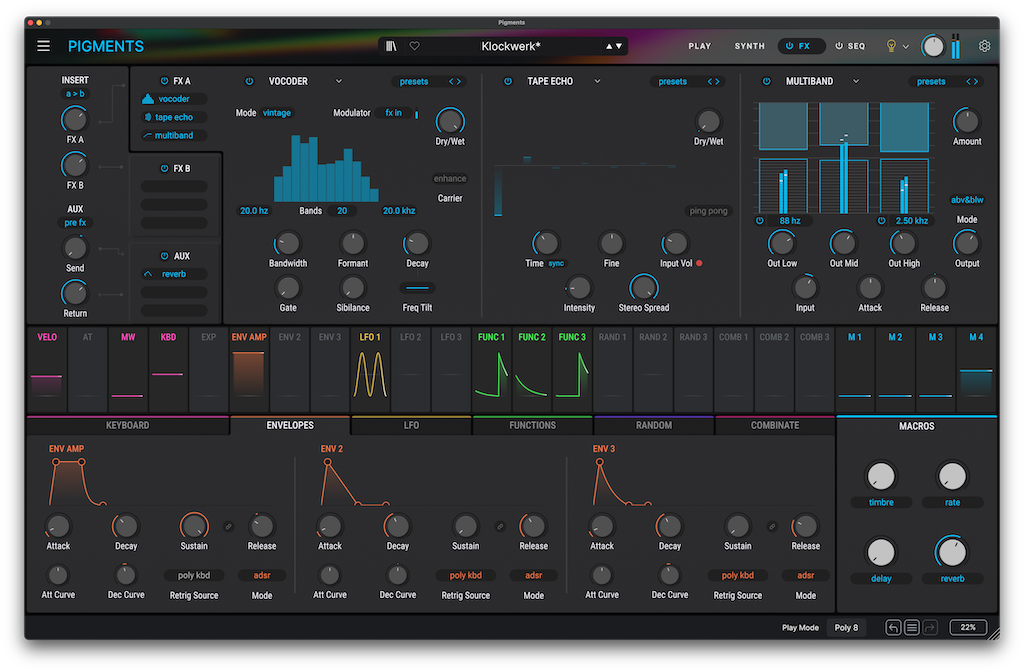Toggle tape echo Time sync
The image size is (1024, 672).
coord(556,263)
